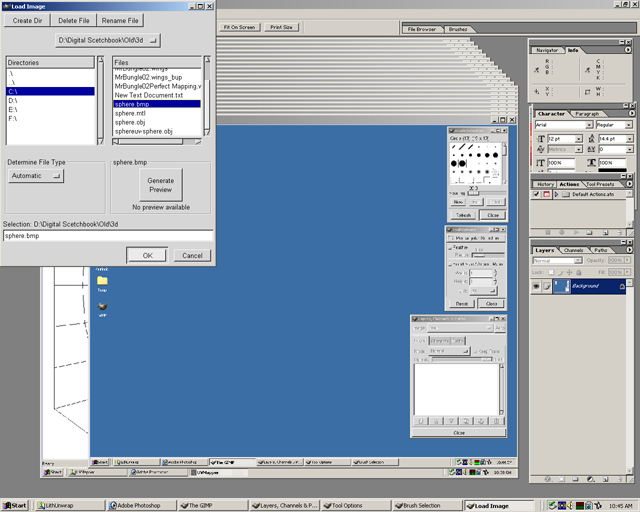Click the Files list vertical scrollbar
Screen dimensions: 640x512
(207, 96)
